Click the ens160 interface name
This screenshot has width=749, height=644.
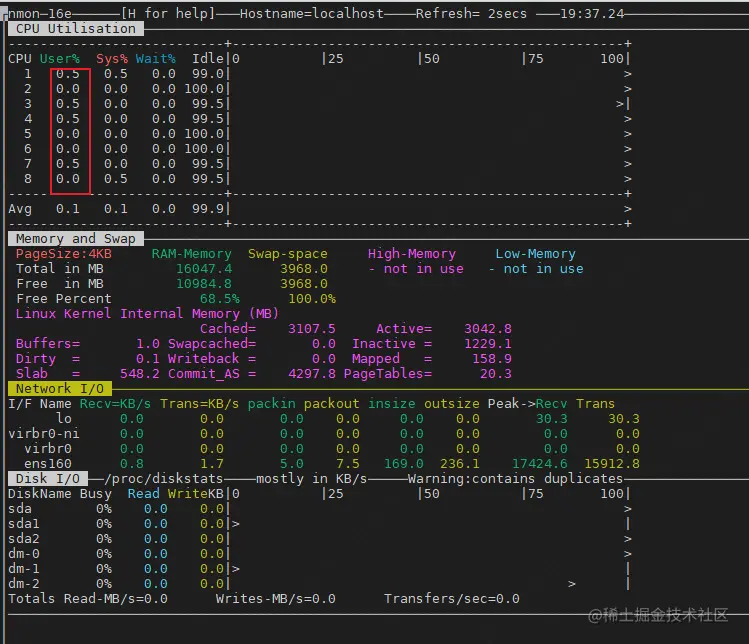click(48, 463)
